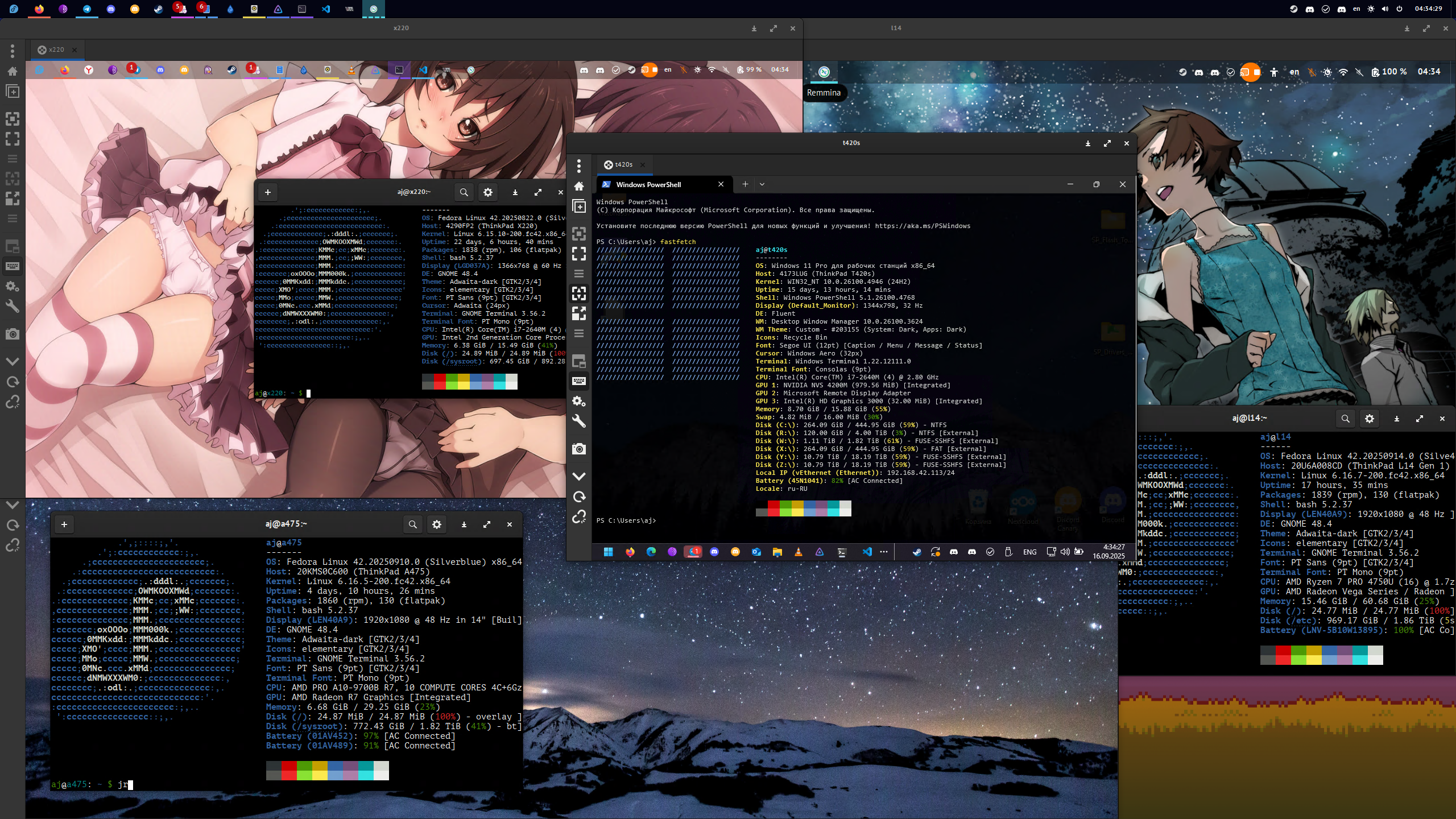Viewport: 1456px width, 819px height.
Task: Open the gears preferences icon in the x220 sidebar
Action: 13,286
